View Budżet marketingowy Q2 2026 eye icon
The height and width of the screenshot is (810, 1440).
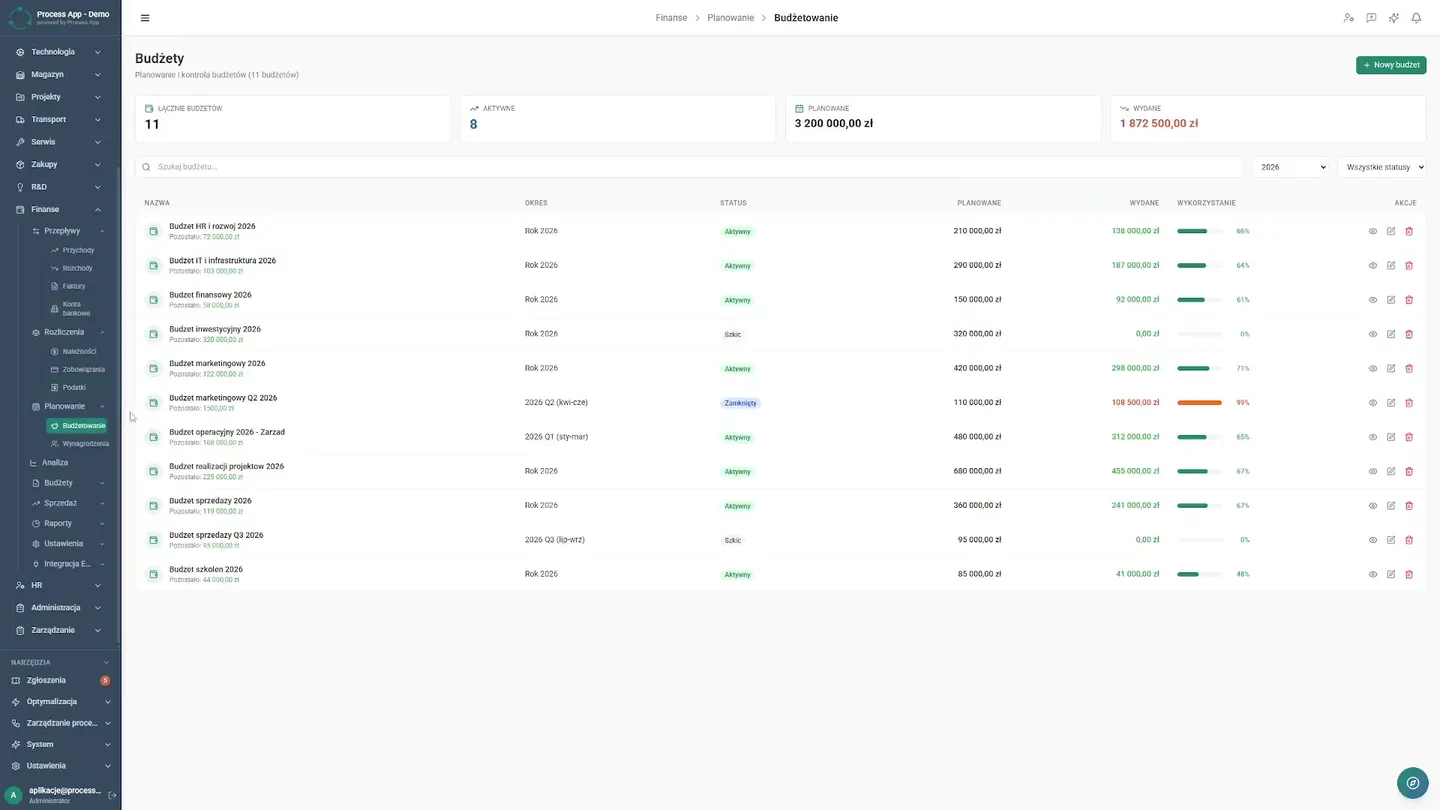pyautogui.click(x=1373, y=403)
